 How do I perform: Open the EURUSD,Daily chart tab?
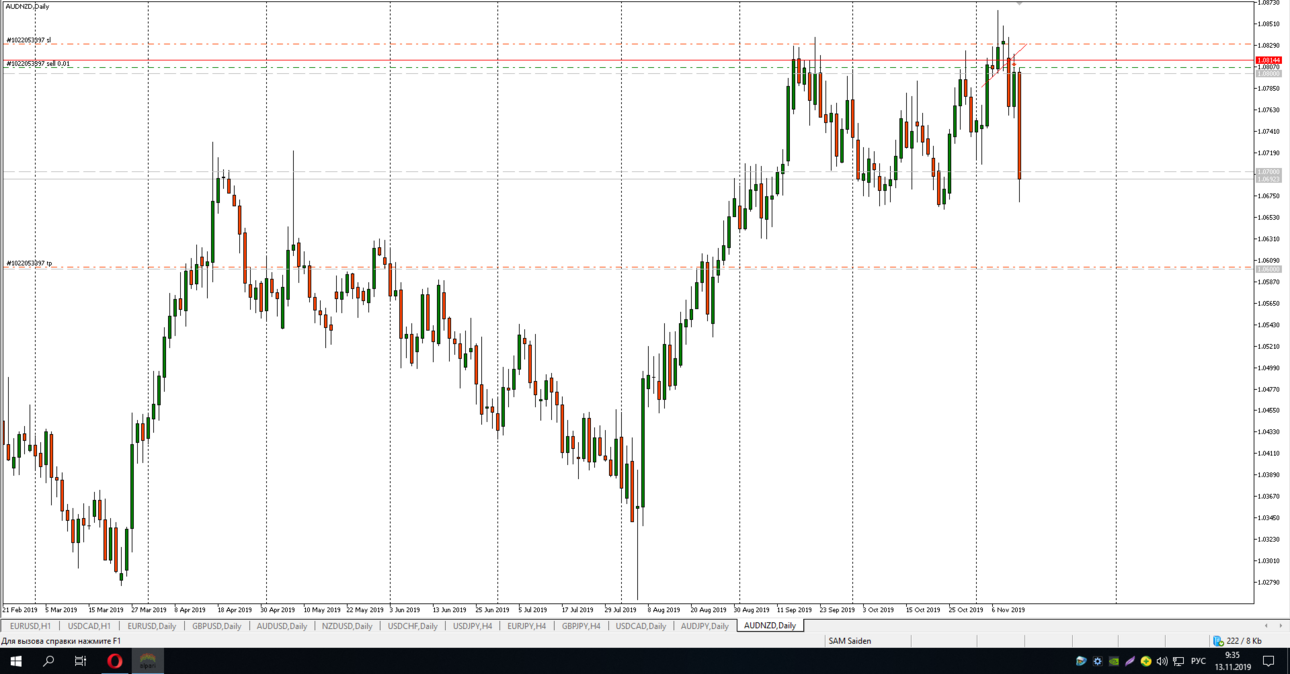click(x=152, y=626)
